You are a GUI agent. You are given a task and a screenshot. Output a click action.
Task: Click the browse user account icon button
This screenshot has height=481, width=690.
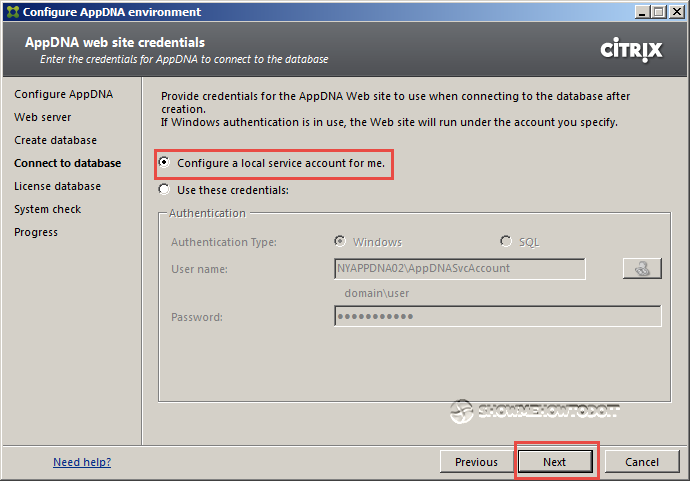pos(642,268)
